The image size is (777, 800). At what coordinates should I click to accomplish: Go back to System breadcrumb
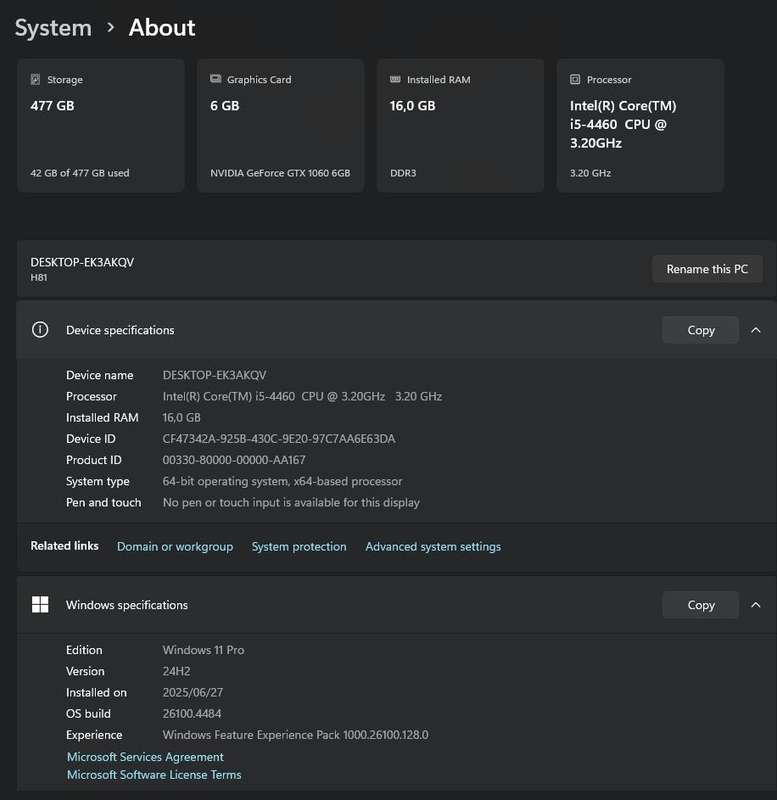(x=53, y=28)
